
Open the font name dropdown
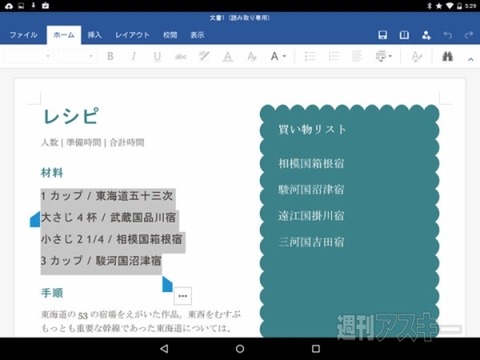(x=28, y=56)
